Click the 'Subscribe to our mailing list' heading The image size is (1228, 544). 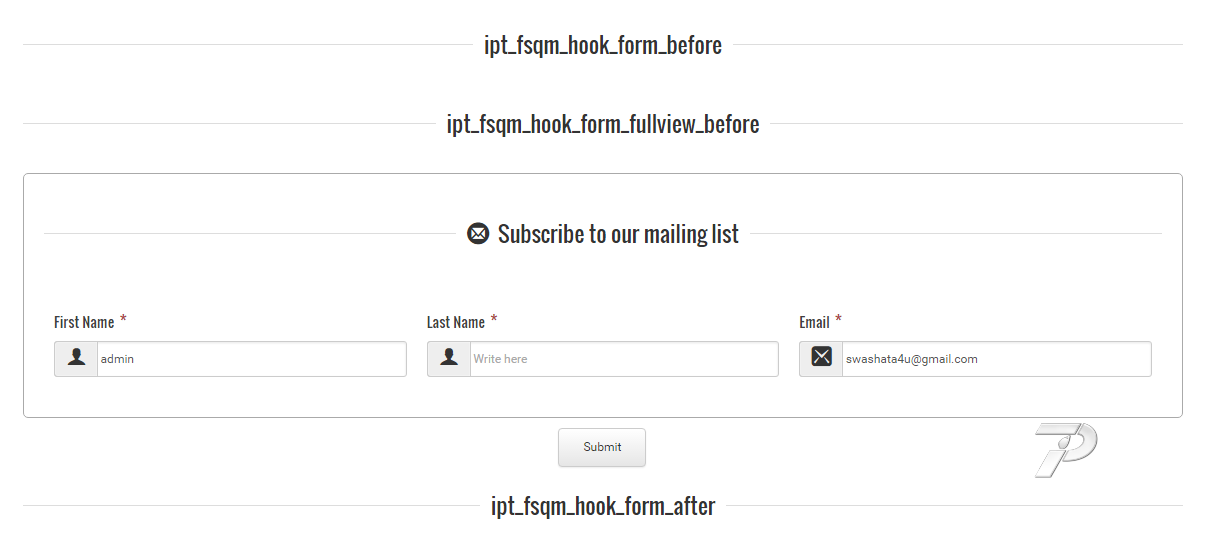point(618,234)
